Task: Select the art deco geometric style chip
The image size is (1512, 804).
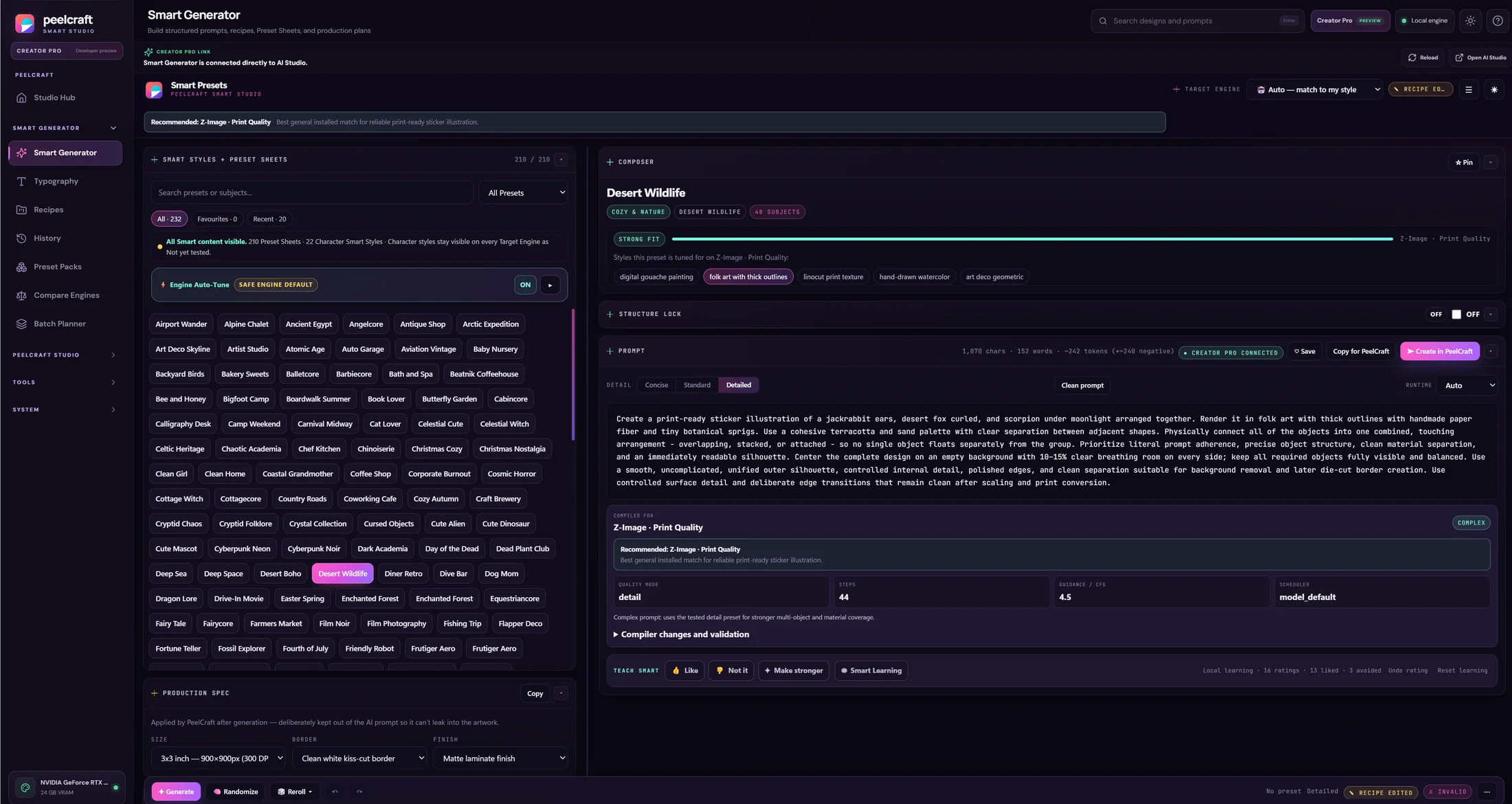Action: [994, 277]
